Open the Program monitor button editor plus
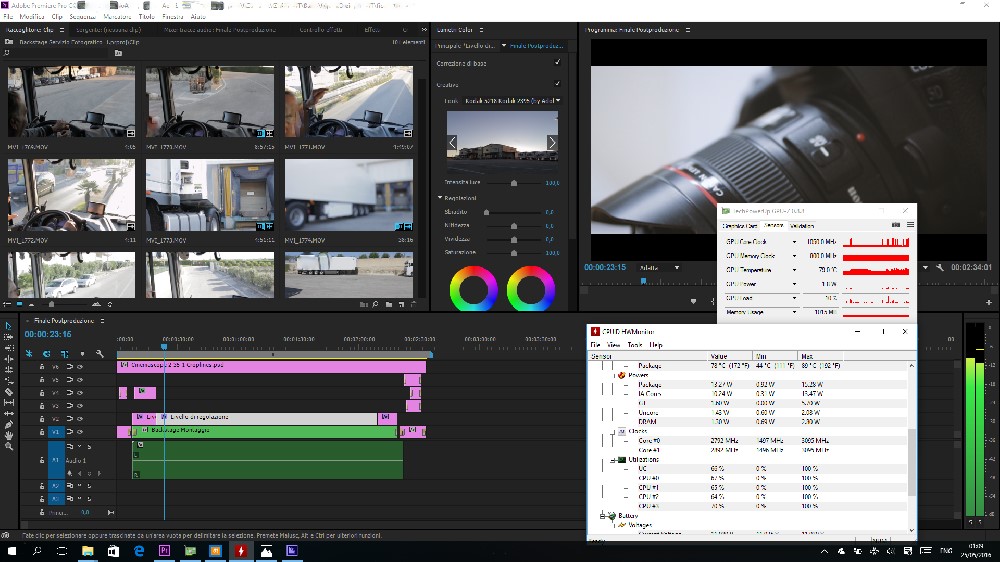This screenshot has height=562, width=1000. point(989,301)
